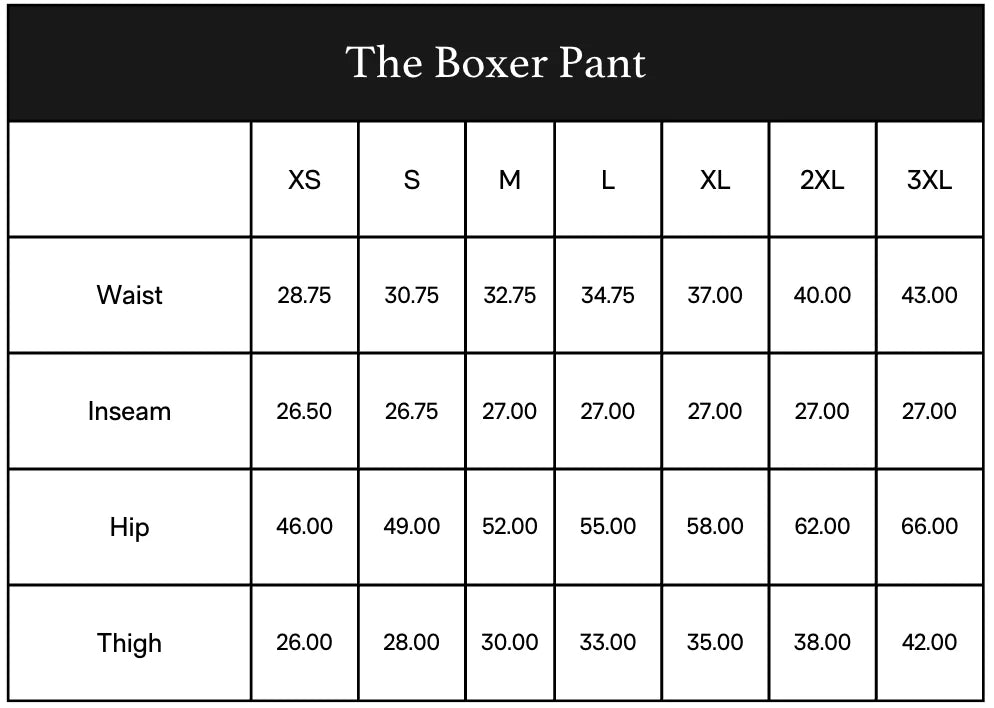Screen dimensions: 994x708
Task: Select the S size column header
Action: [x=411, y=180]
